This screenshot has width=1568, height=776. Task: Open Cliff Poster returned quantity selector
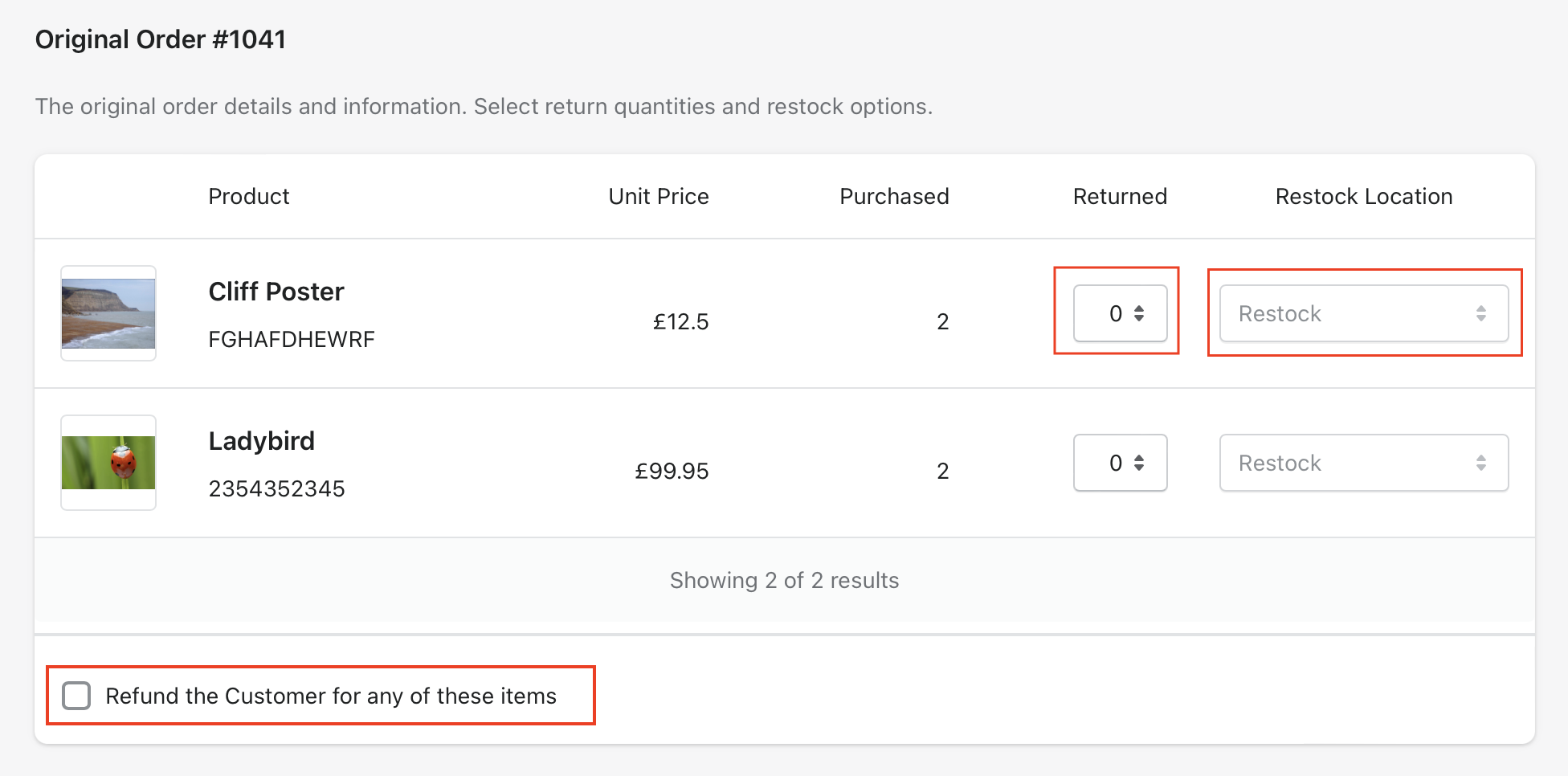tap(1121, 313)
